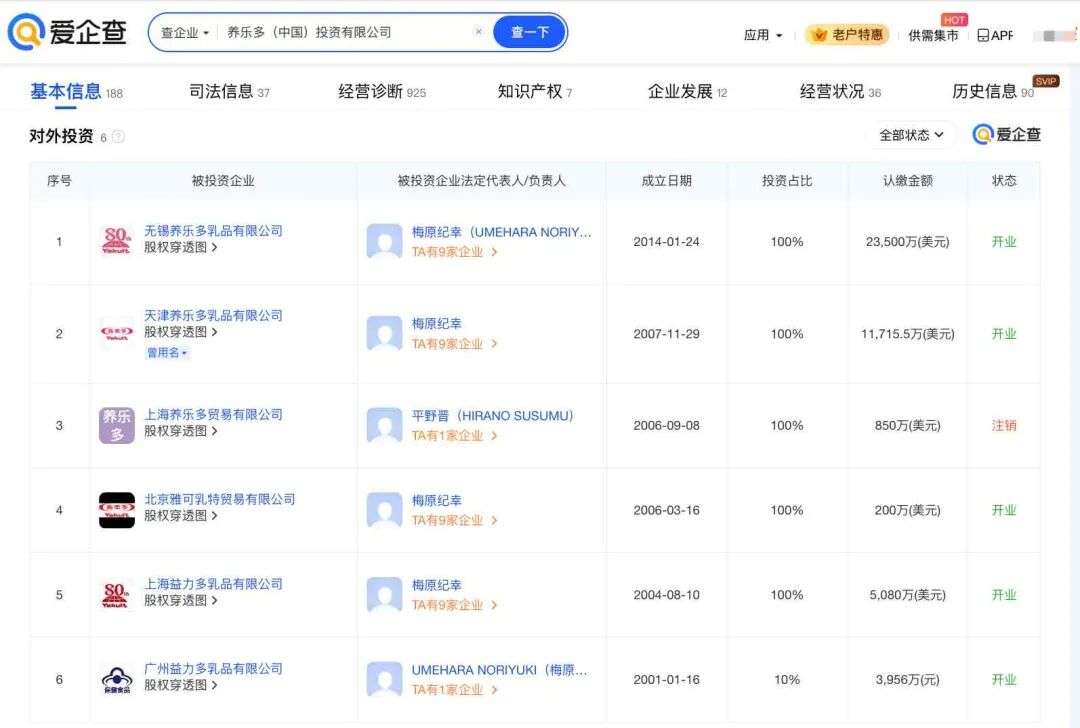Click inside the company search input field
The width and height of the screenshot is (1080, 728).
(x=340, y=31)
